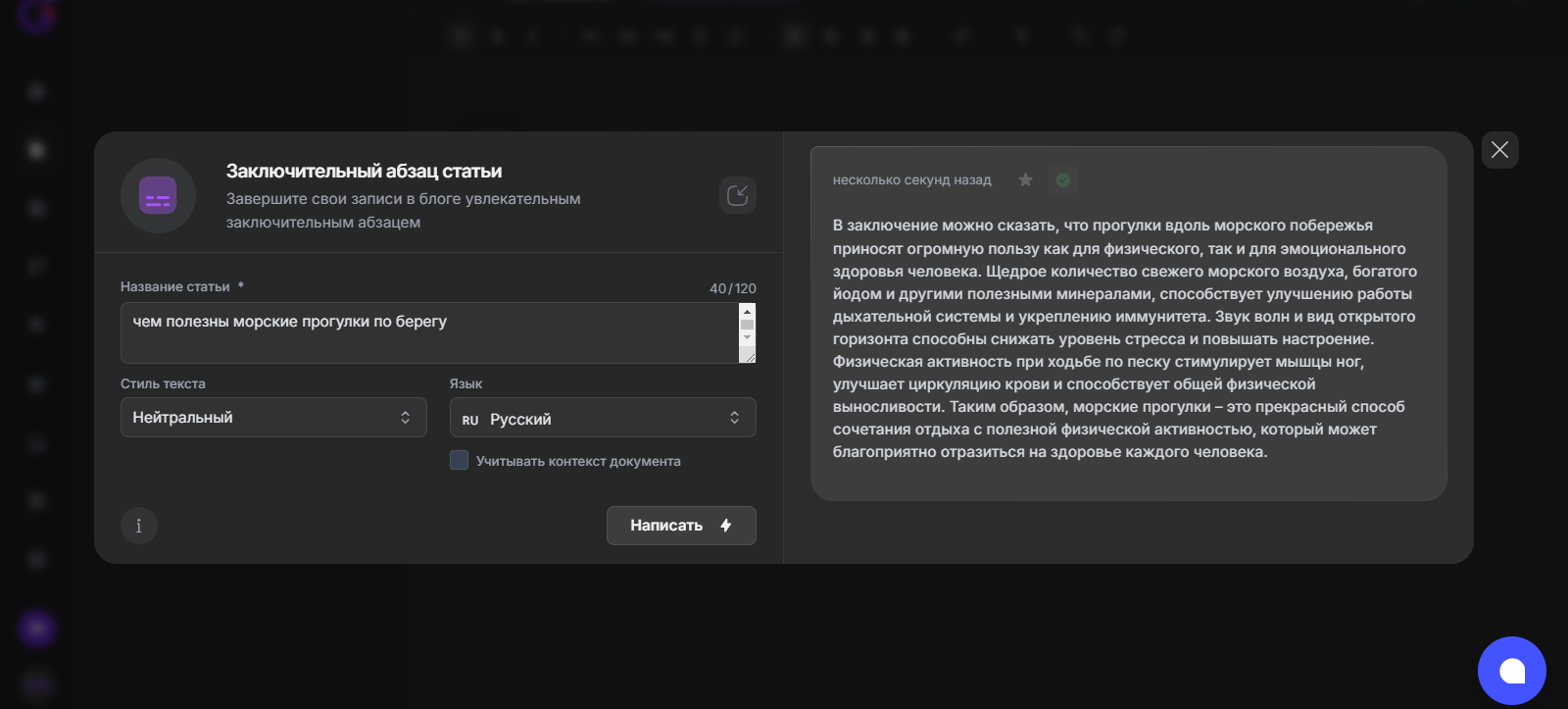Click the "Заключительный абзац статьи" heading

point(364,171)
